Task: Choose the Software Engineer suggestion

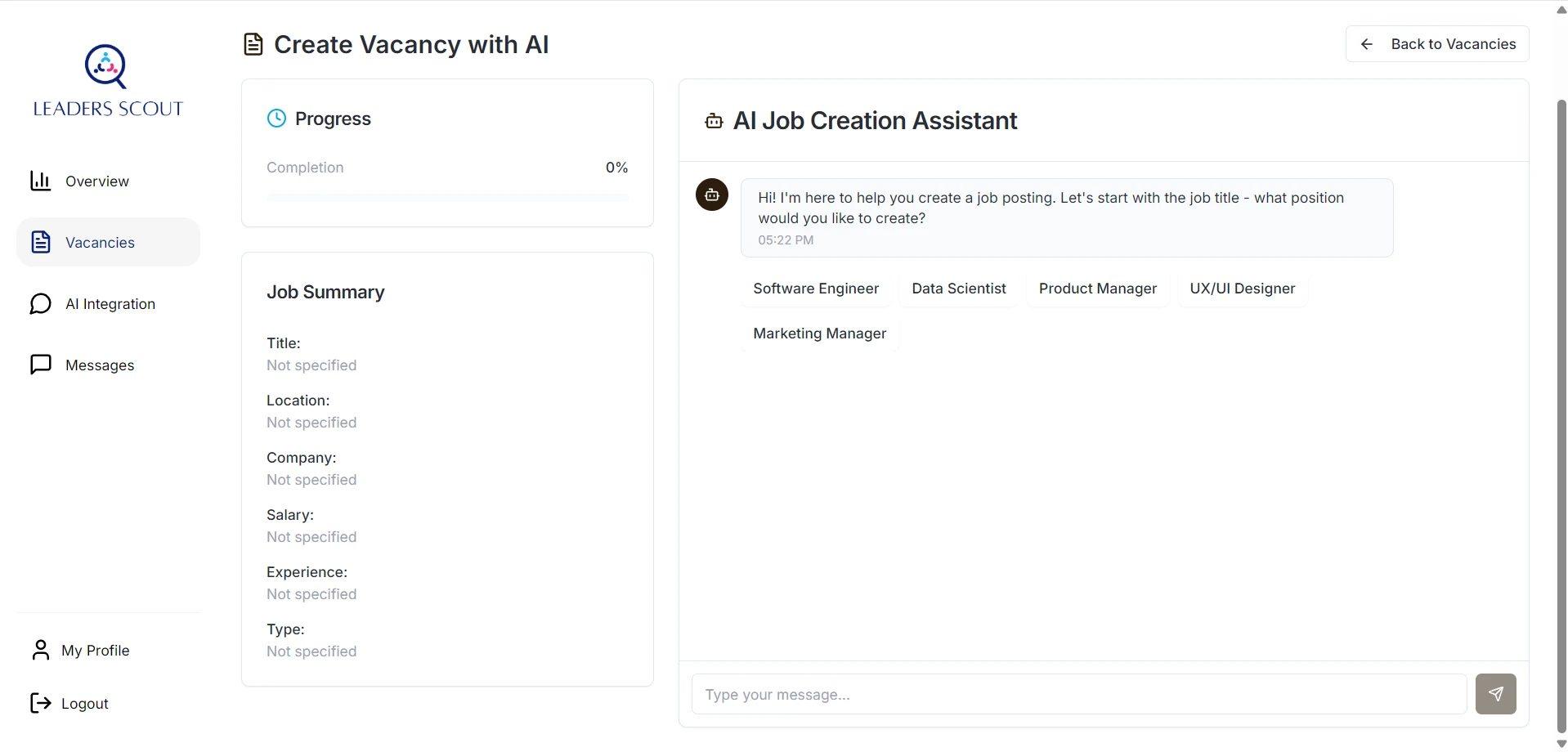Action: [x=815, y=289]
